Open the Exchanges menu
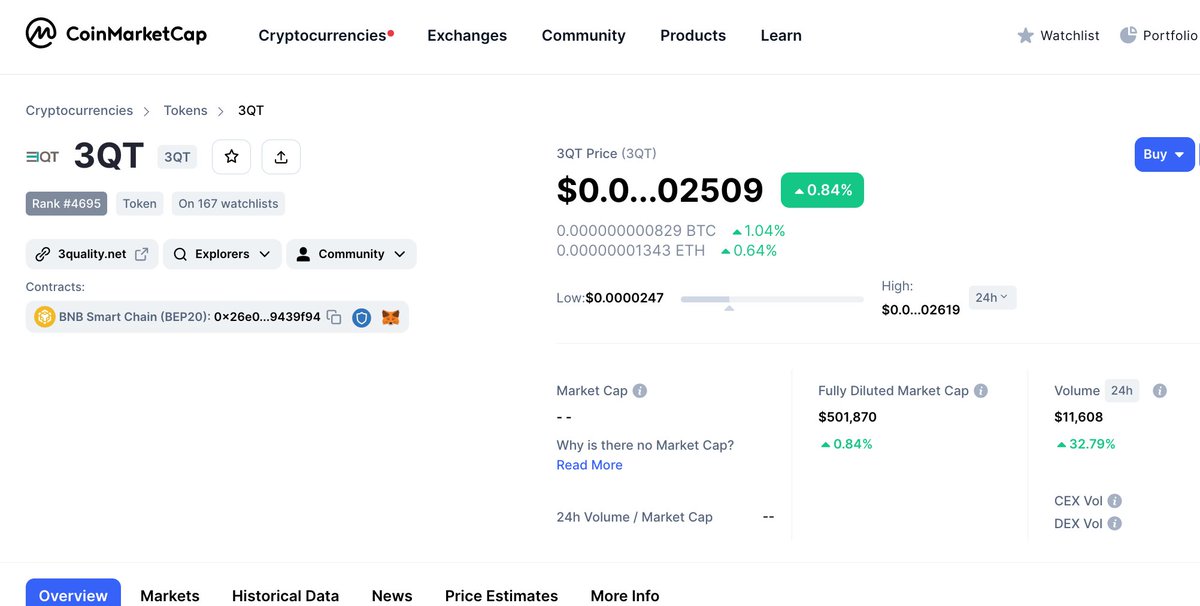 pyautogui.click(x=467, y=35)
